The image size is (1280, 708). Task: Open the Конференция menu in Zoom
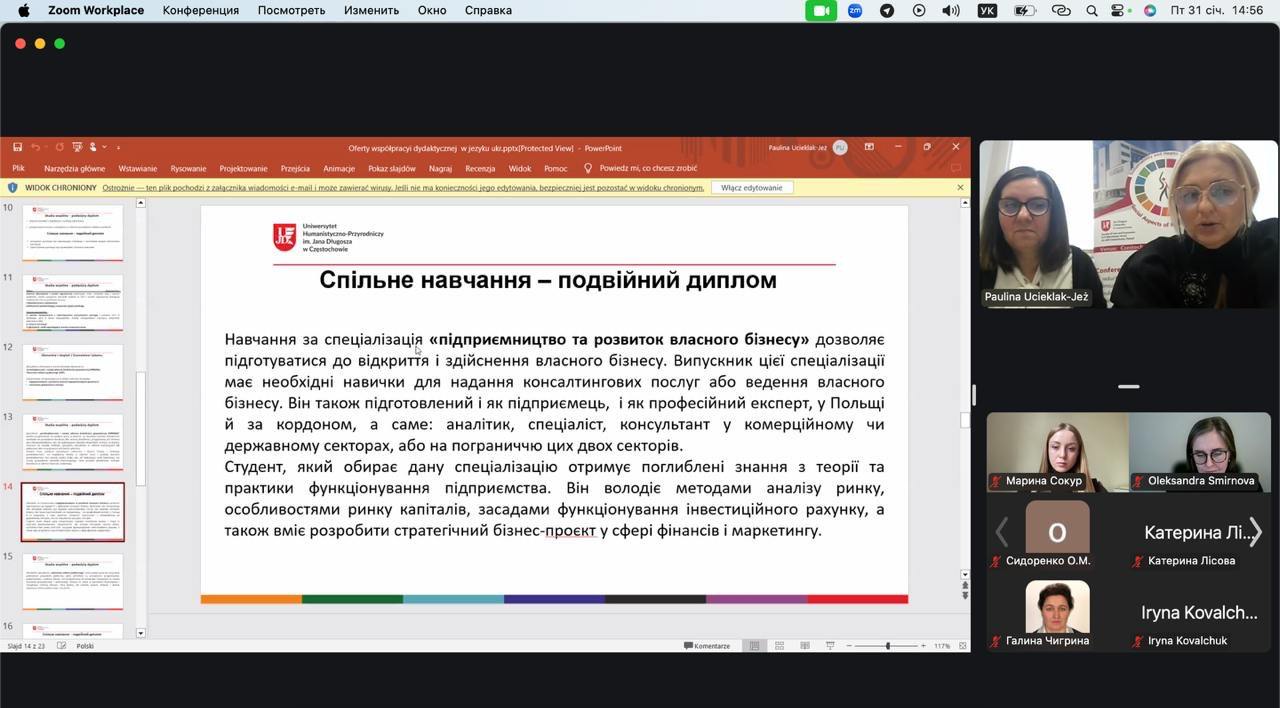tap(201, 10)
